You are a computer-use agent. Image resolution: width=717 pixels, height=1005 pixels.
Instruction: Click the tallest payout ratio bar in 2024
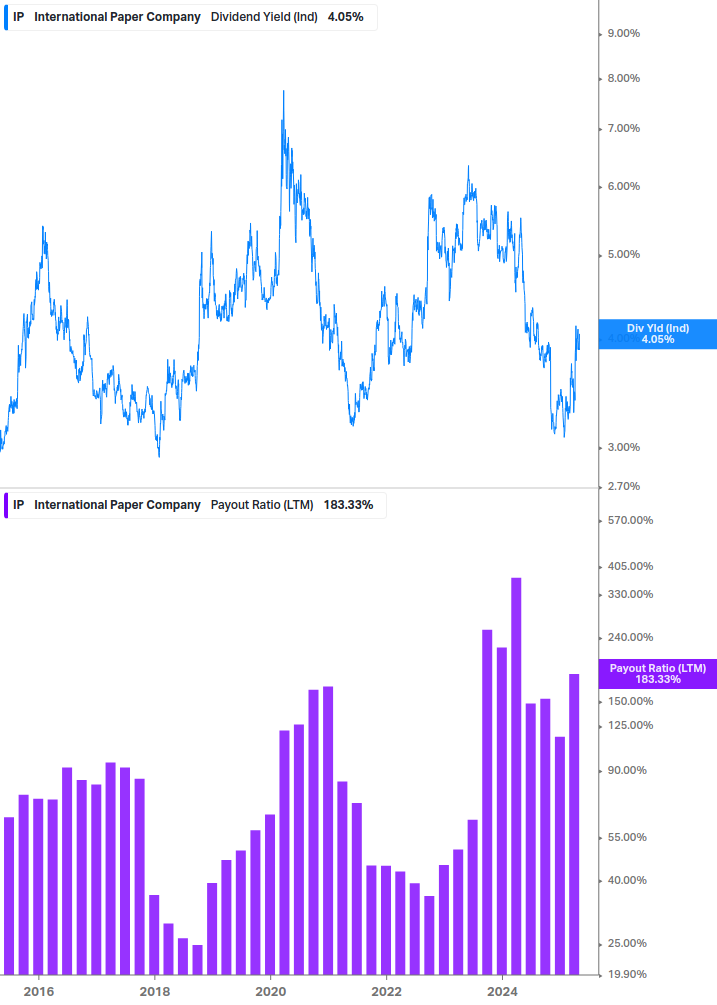click(x=516, y=776)
